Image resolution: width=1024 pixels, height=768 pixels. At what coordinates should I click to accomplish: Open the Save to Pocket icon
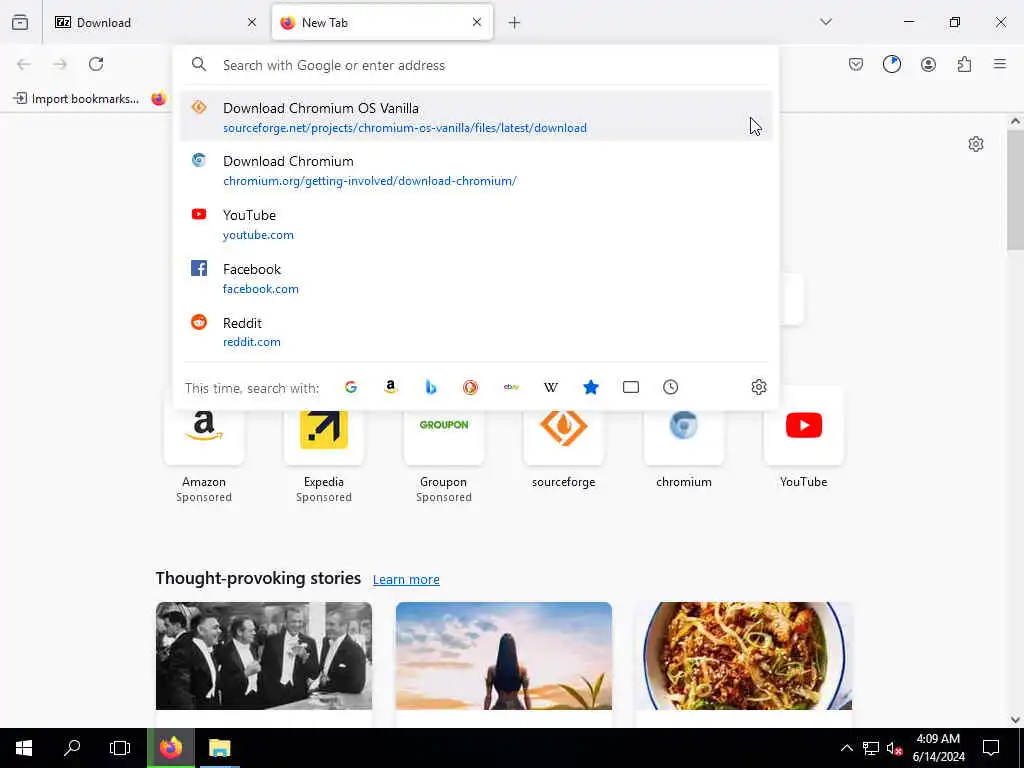click(856, 64)
